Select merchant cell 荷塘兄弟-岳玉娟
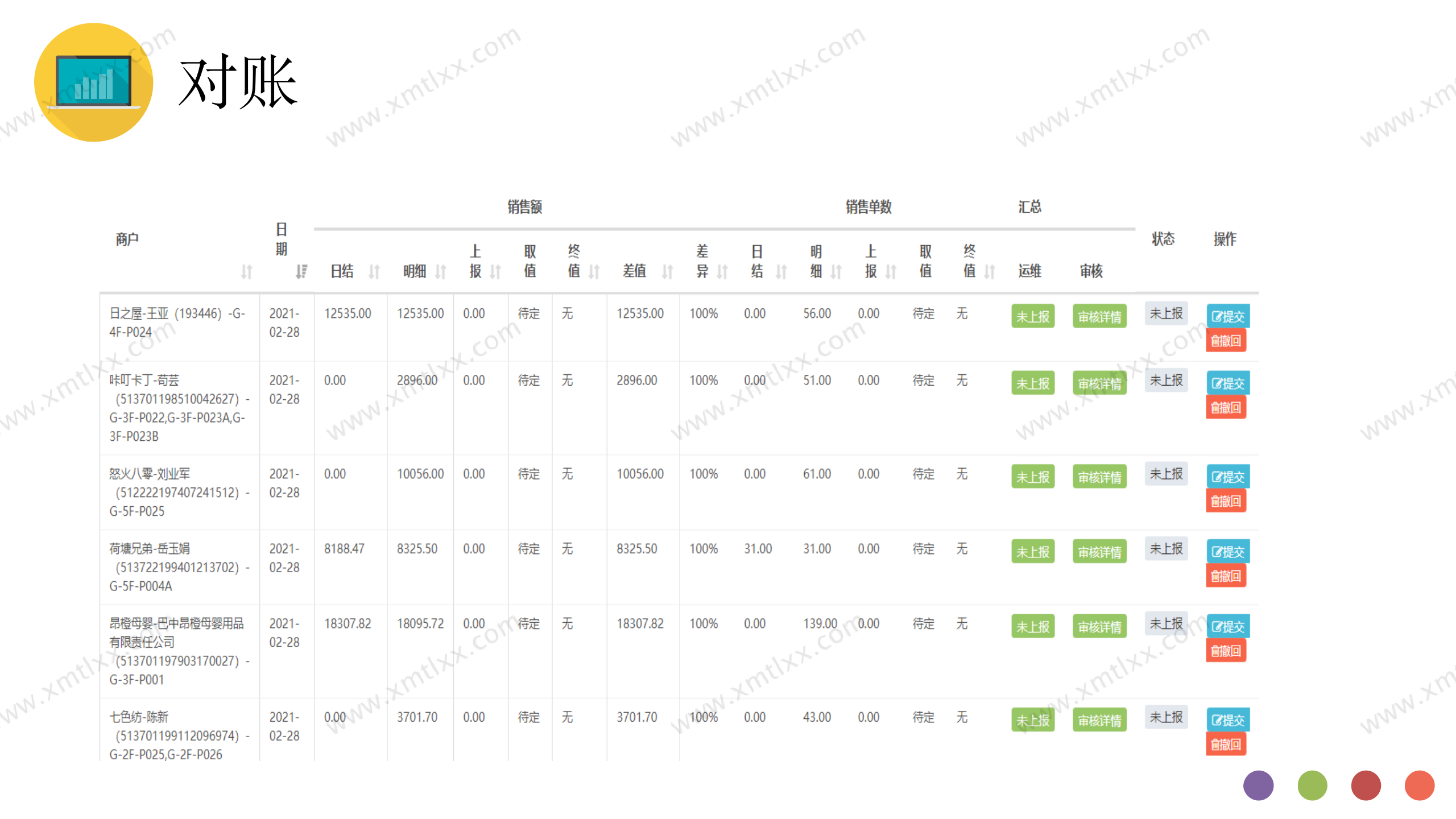Image resolution: width=1456 pixels, height=819 pixels. [x=180, y=567]
